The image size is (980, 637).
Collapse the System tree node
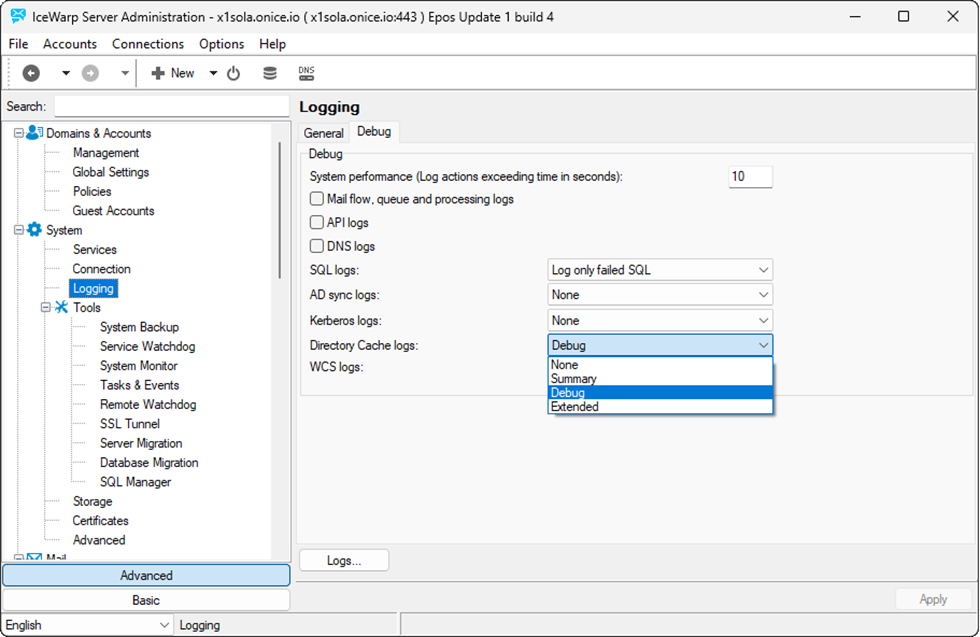(x=19, y=230)
